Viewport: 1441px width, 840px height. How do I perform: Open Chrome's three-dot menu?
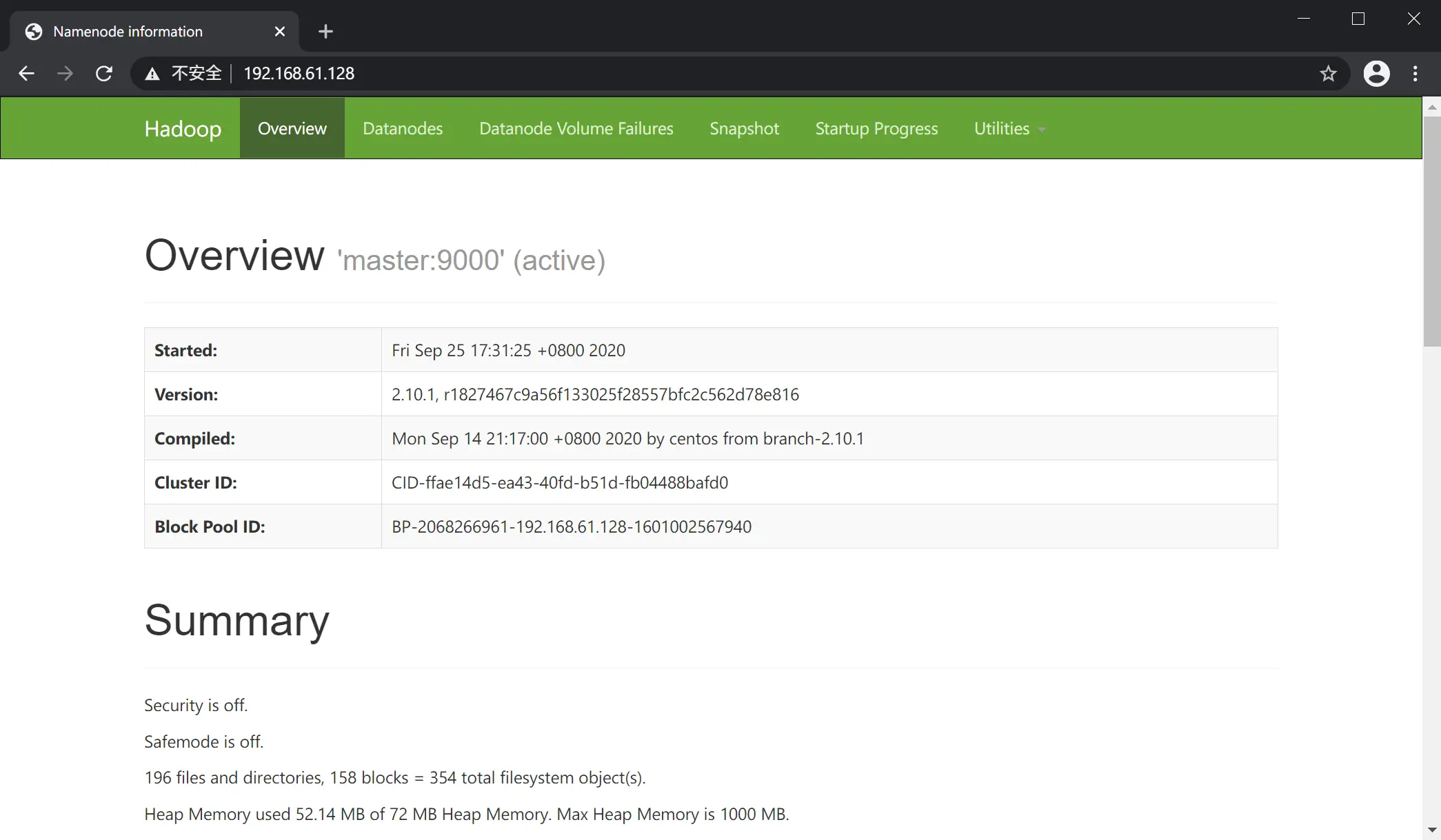1415,73
